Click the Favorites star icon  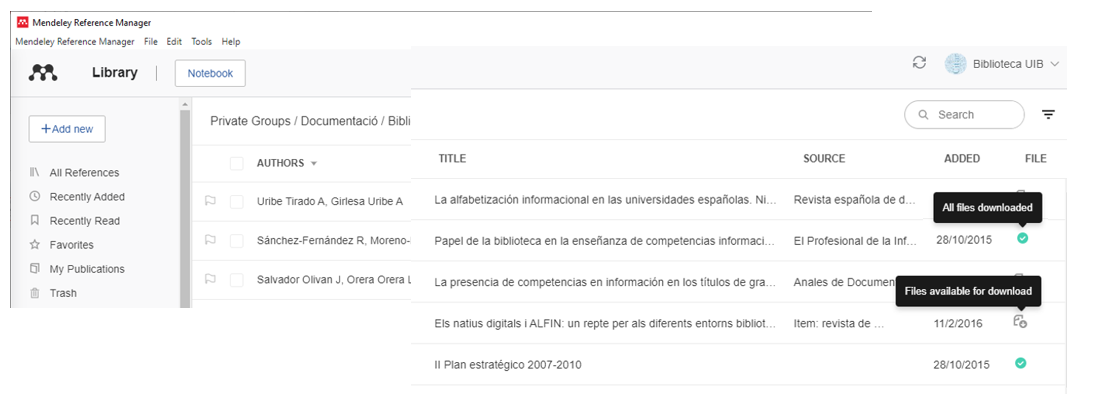tap(34, 245)
